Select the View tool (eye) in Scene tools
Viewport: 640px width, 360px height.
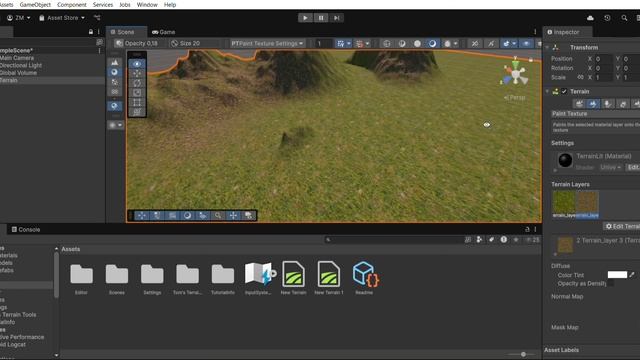(137, 64)
